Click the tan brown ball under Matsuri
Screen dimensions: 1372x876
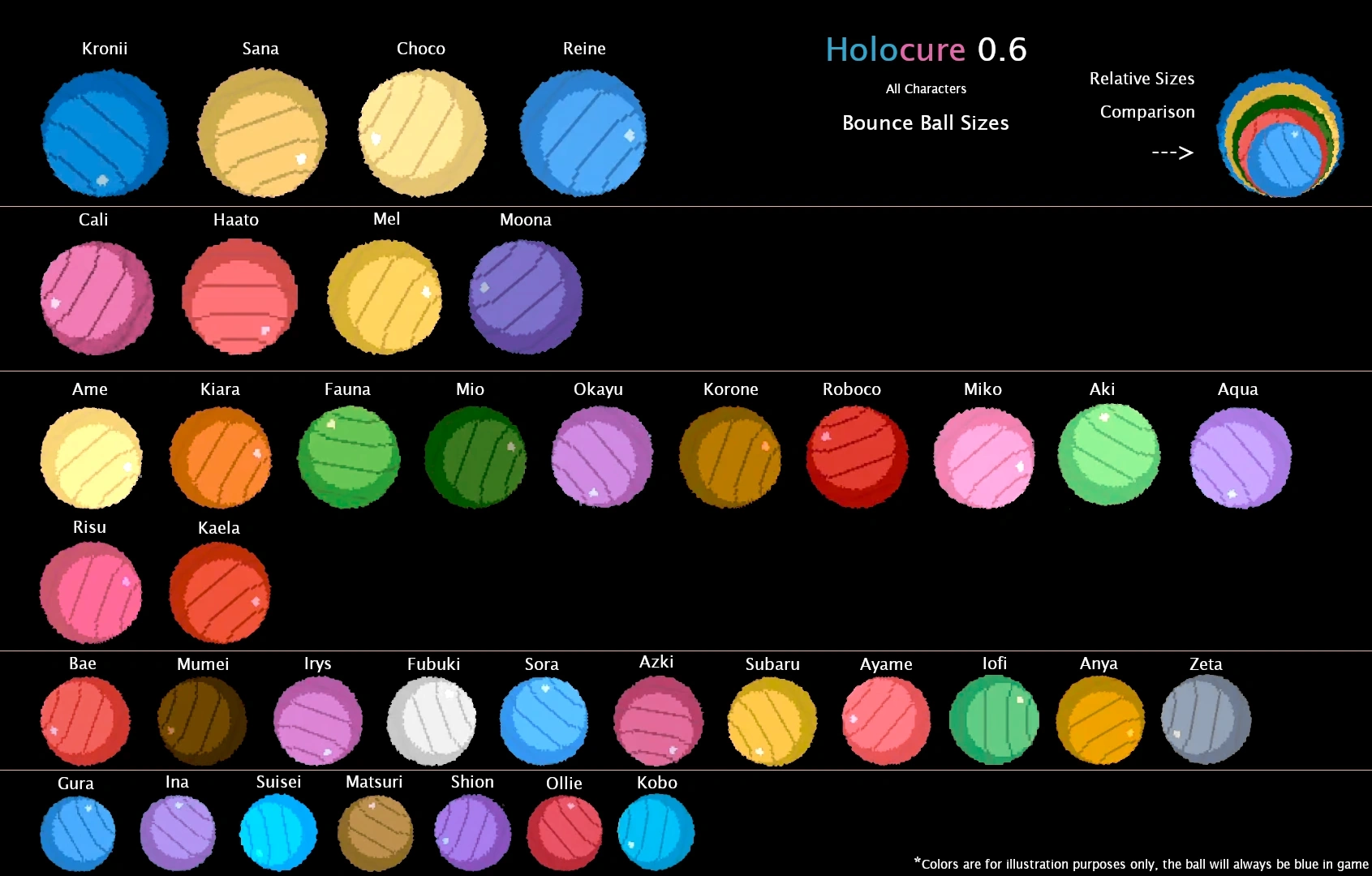click(x=376, y=833)
